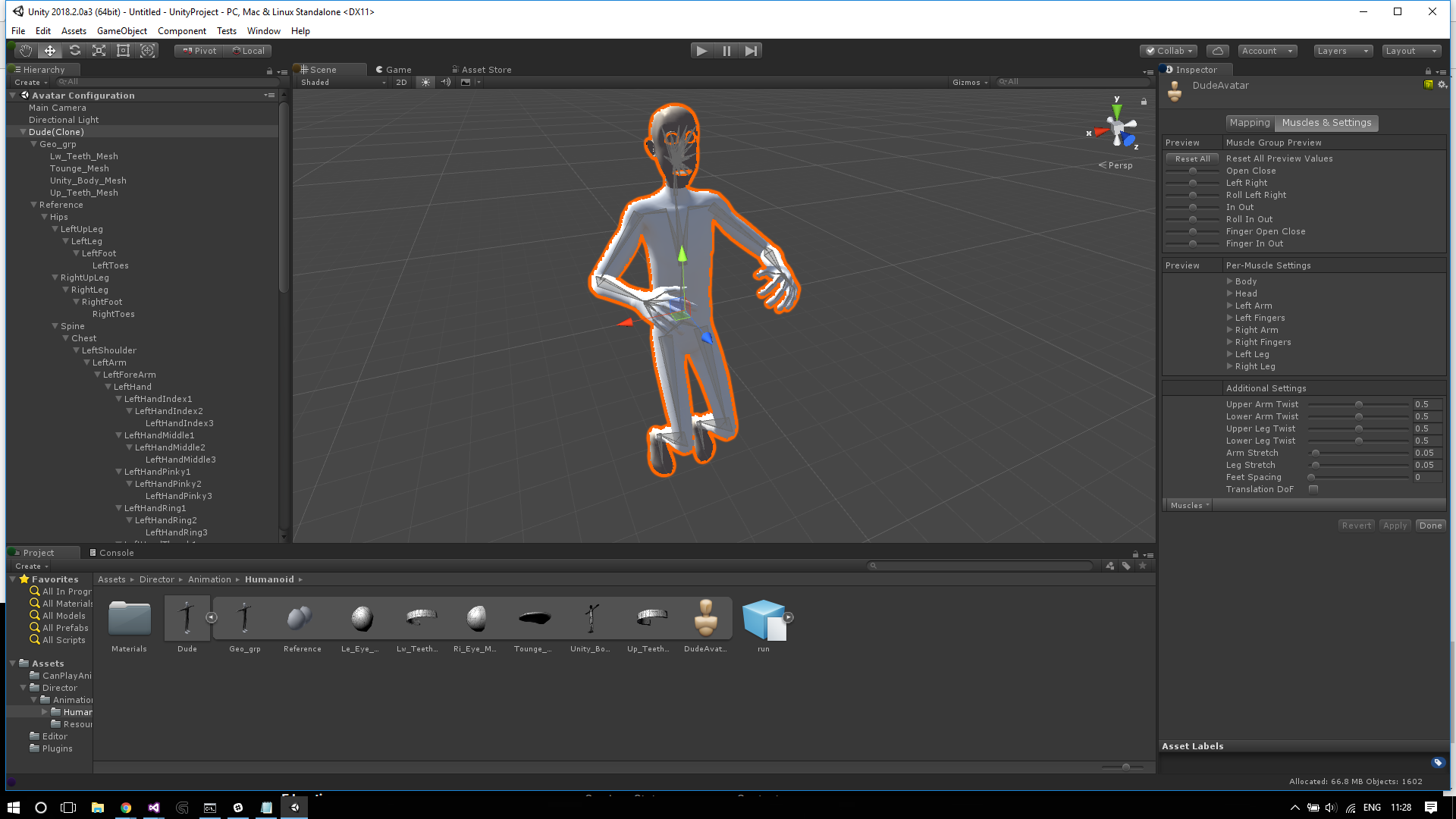Click the Reset All preview values button
This screenshot has width=1456, height=819.
click(1191, 158)
